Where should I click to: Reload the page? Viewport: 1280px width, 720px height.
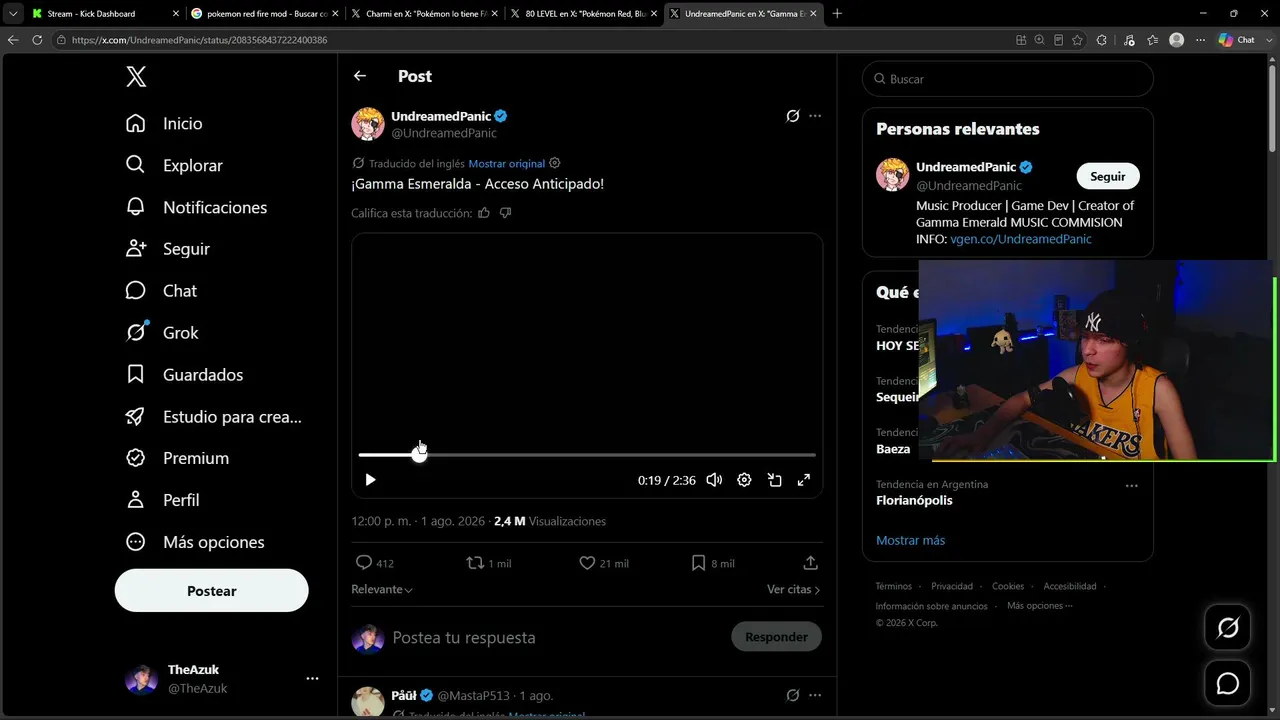click(37, 40)
